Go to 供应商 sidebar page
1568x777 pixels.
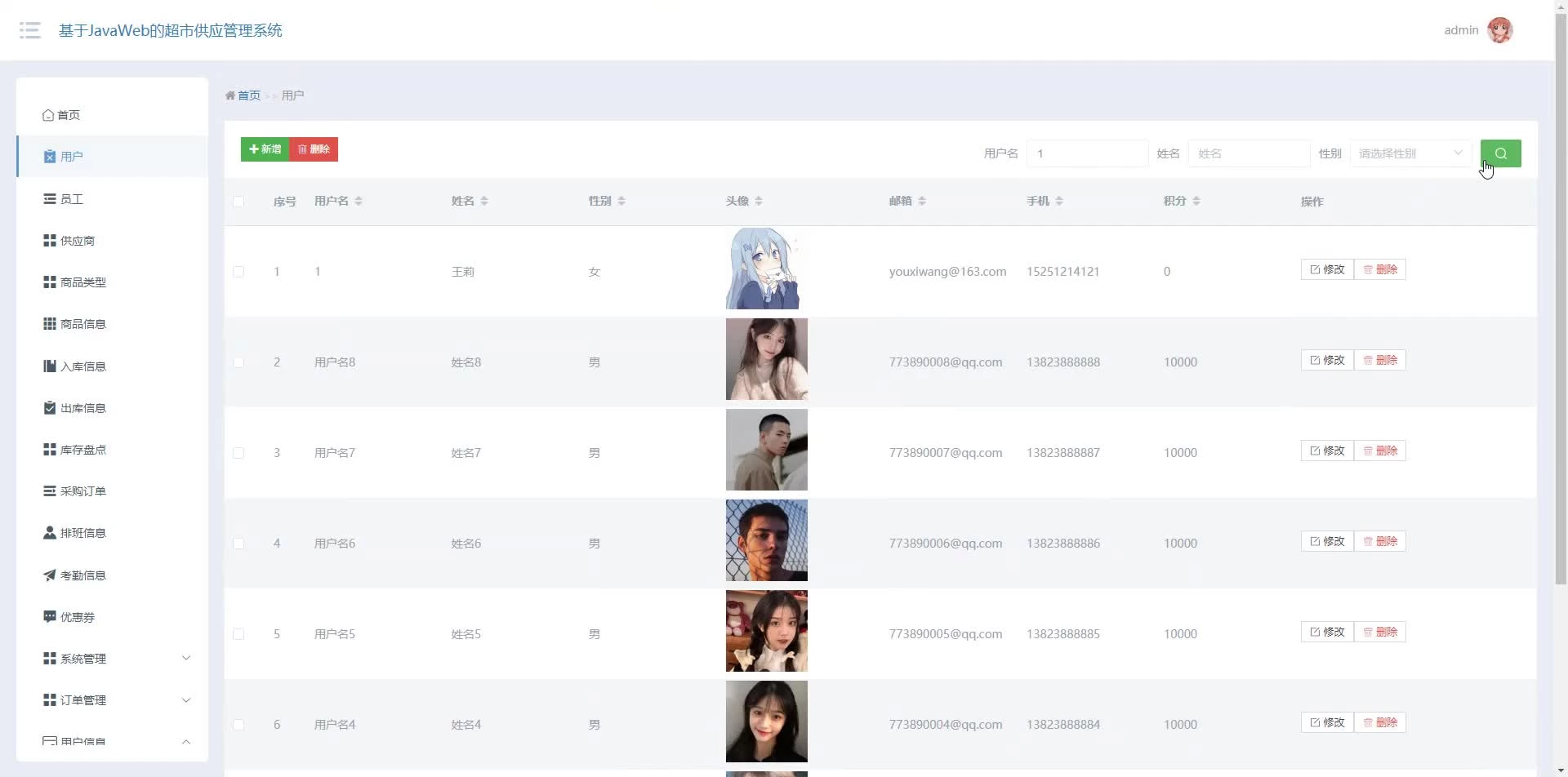[112, 241]
